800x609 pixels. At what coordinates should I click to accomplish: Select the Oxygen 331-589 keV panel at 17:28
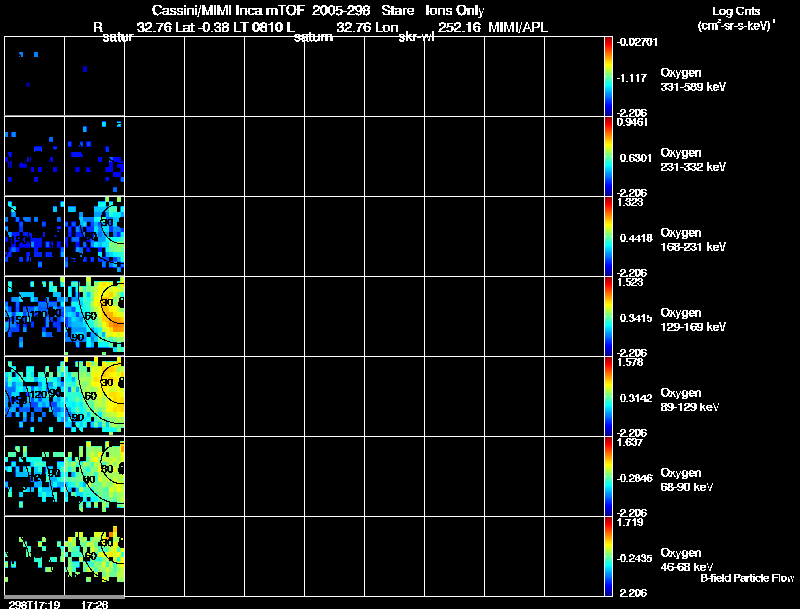[x=94, y=76]
